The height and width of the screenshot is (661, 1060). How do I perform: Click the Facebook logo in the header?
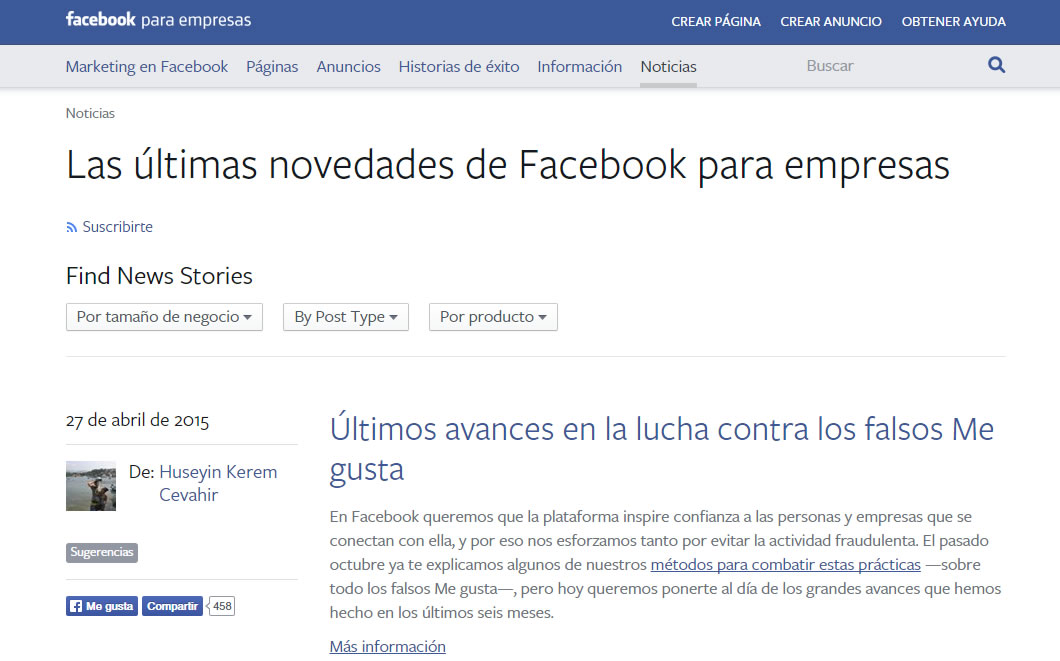click(x=100, y=19)
